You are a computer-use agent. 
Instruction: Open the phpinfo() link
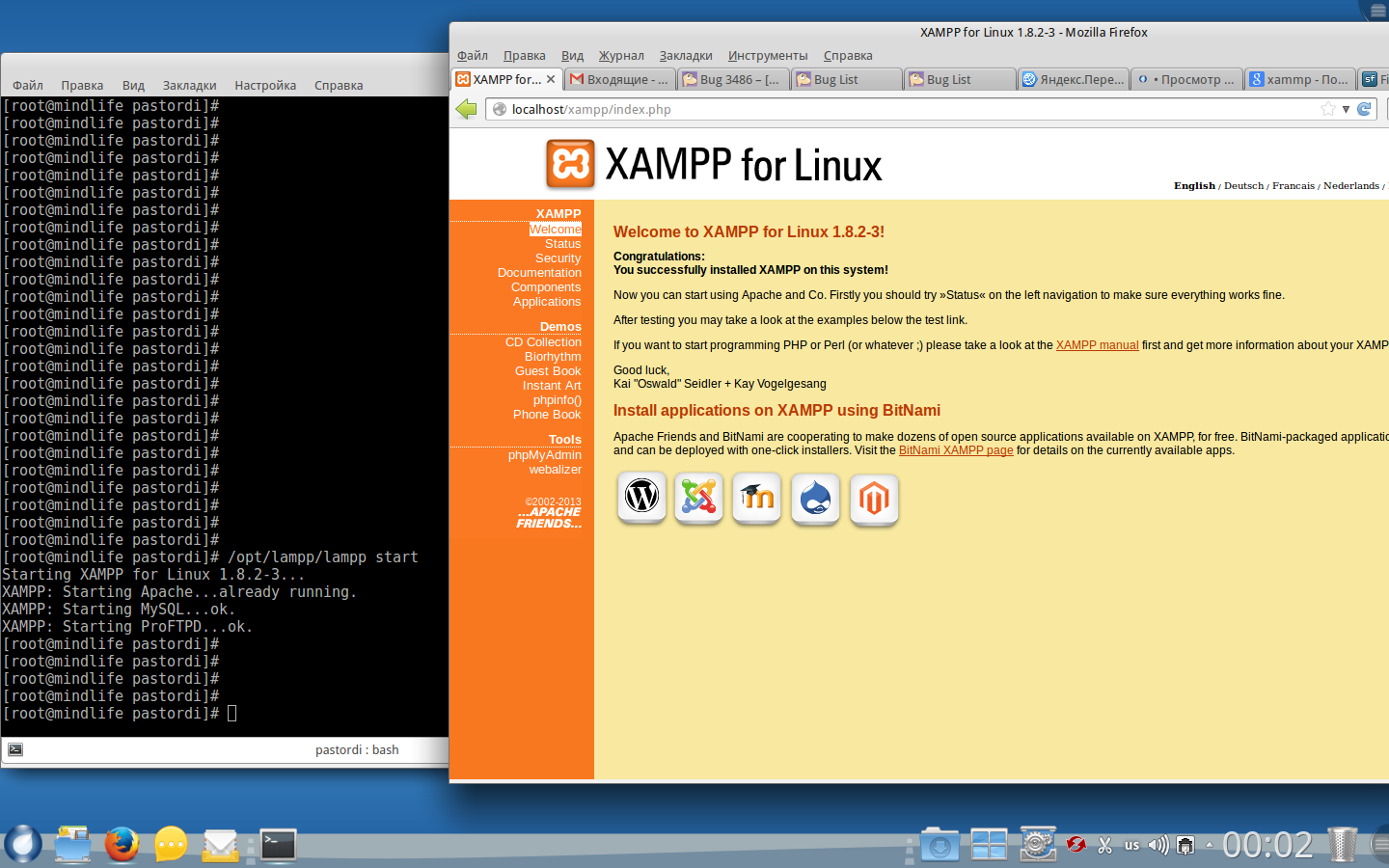tap(558, 400)
